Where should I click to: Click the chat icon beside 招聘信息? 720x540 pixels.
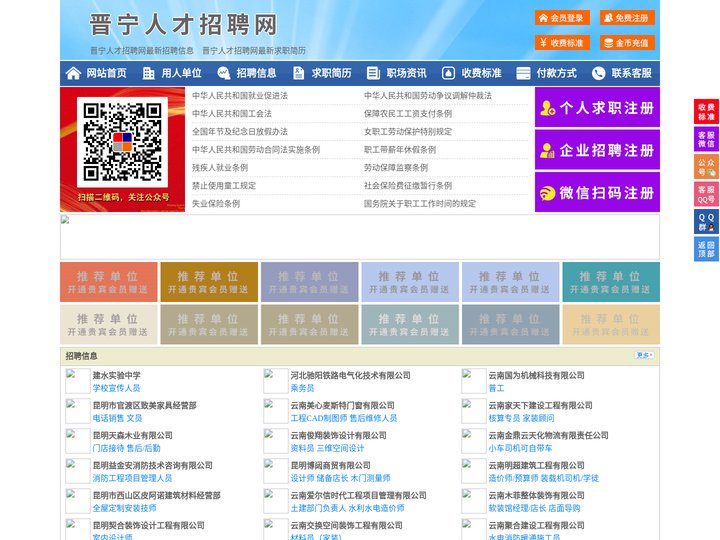224,73
